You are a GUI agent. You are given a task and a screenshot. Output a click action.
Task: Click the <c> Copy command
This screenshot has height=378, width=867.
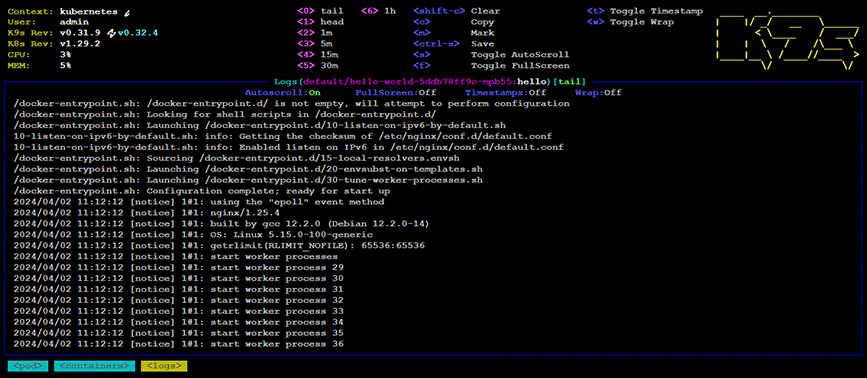(x=453, y=22)
